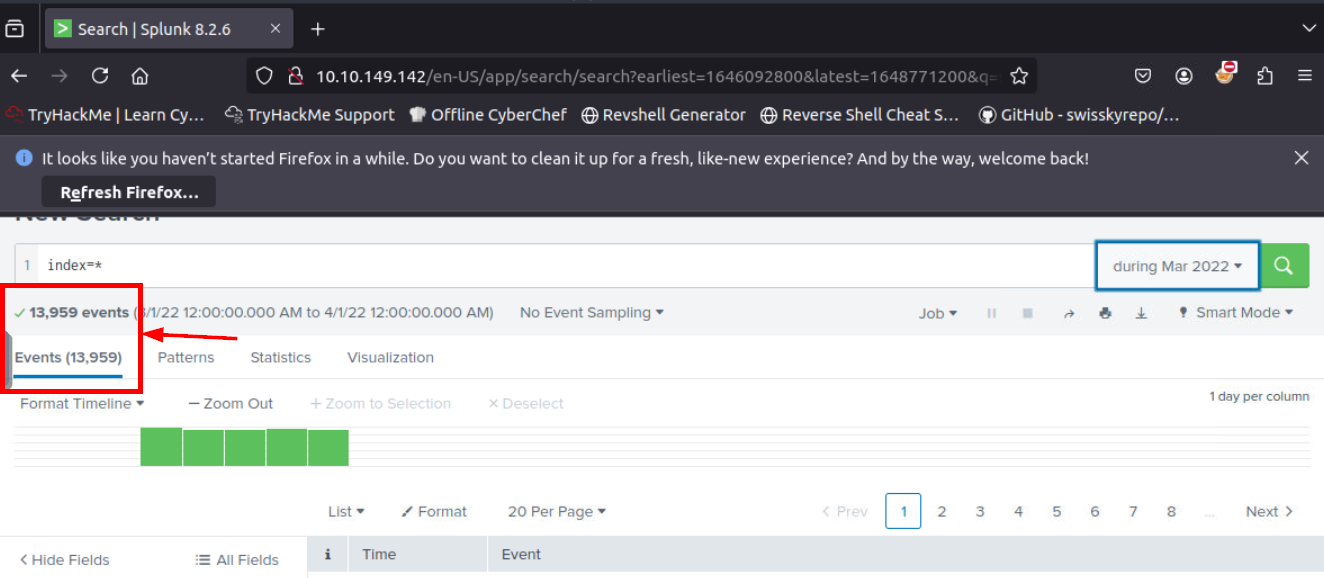Dismiss the Firefox refresh notification bar
The image size is (1324, 578).
1301,158
